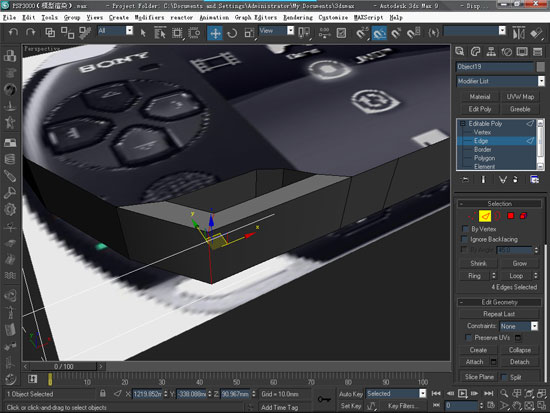The width and height of the screenshot is (550, 413).
Task: Click the object color swatch beside Object19
Action: pyautogui.click(x=541, y=67)
